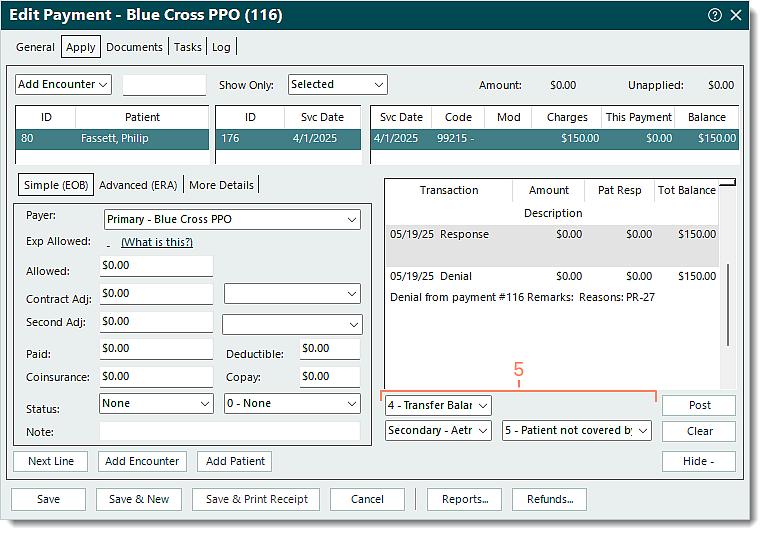Image resolution: width=765 pixels, height=535 pixels.
Task: Click Save & Print Receipt button
Action: coord(256,499)
